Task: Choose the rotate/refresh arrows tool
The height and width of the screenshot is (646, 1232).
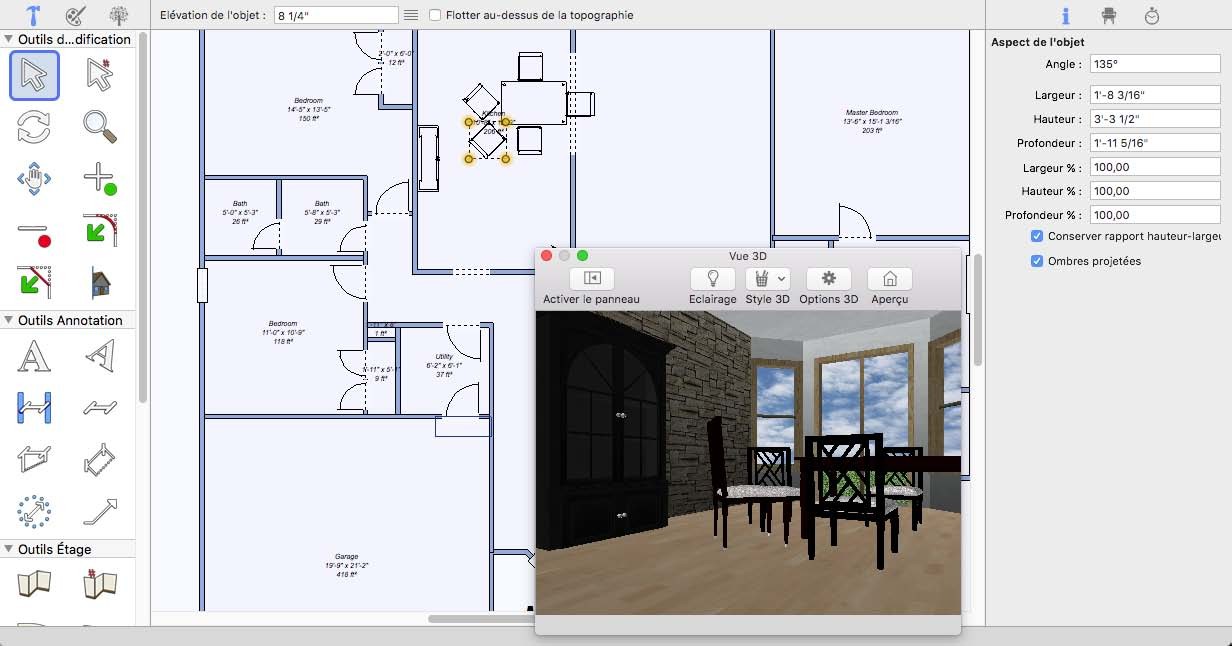Action: [x=34, y=127]
